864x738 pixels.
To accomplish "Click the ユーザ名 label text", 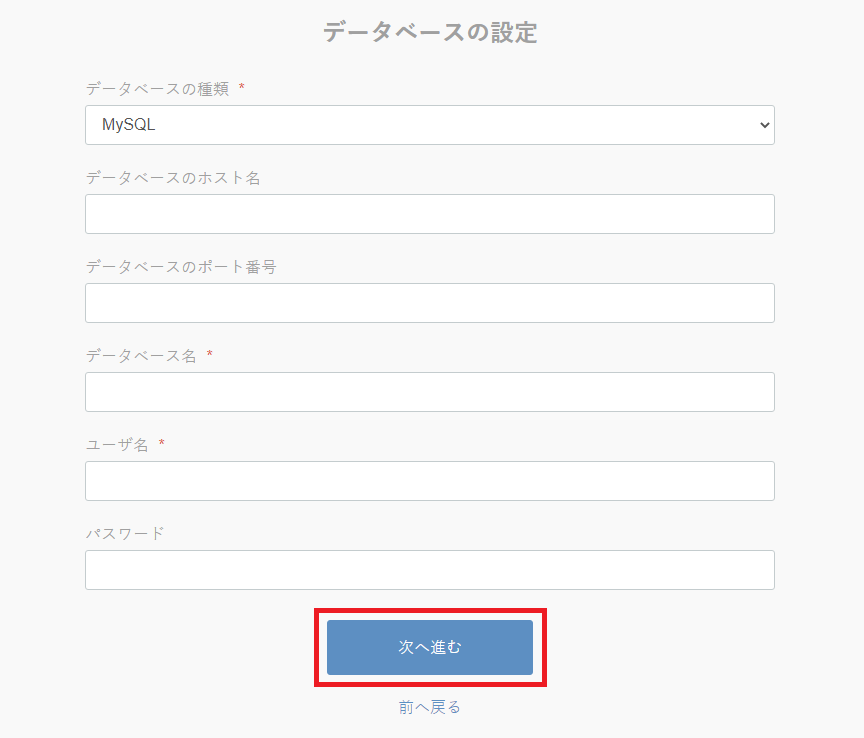I will coord(117,445).
